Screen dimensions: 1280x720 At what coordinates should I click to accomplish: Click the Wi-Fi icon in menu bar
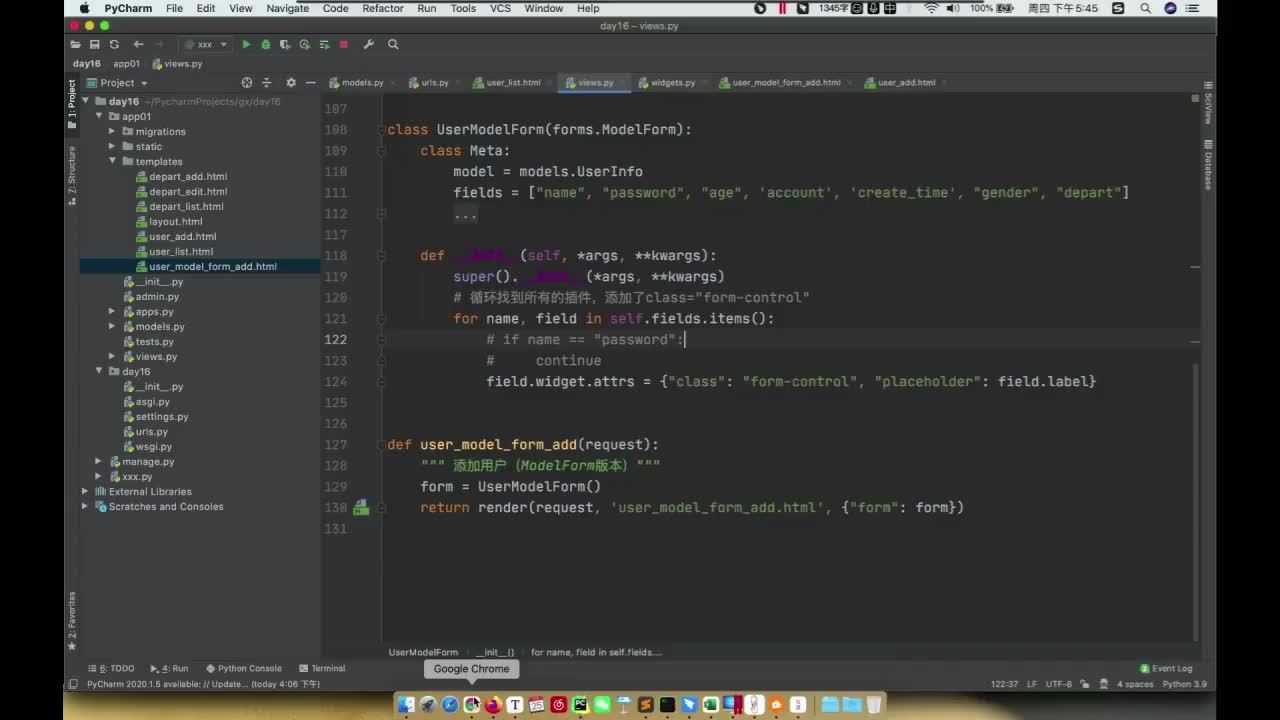click(931, 8)
